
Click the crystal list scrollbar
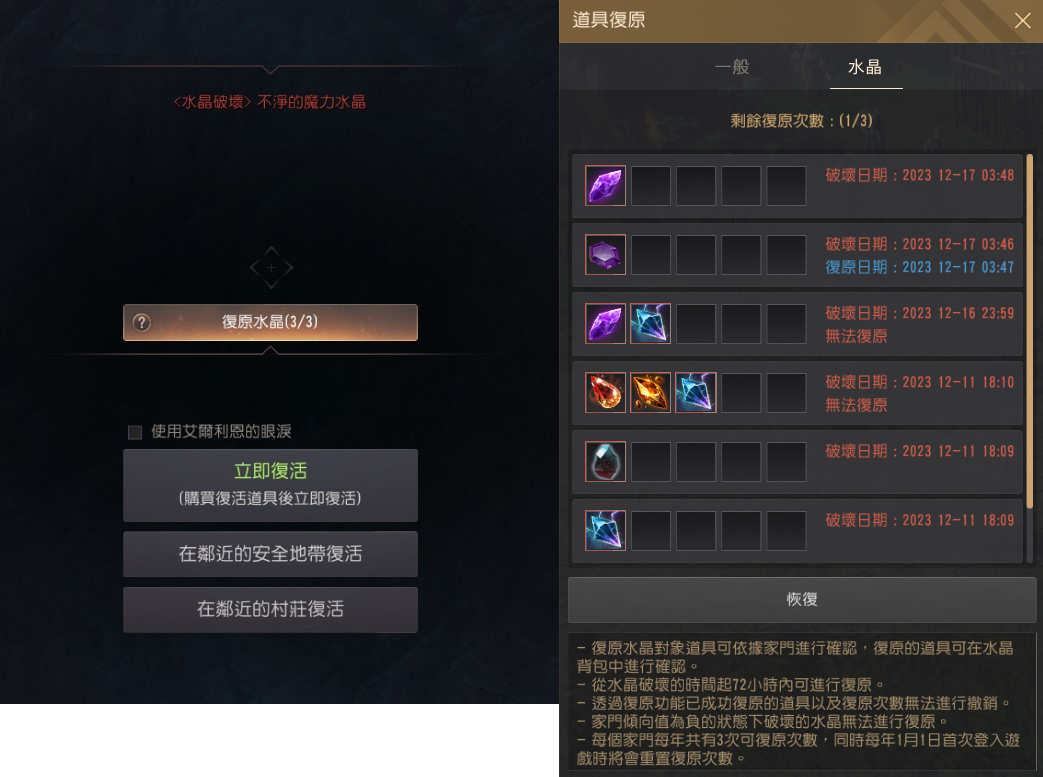tap(1030, 333)
